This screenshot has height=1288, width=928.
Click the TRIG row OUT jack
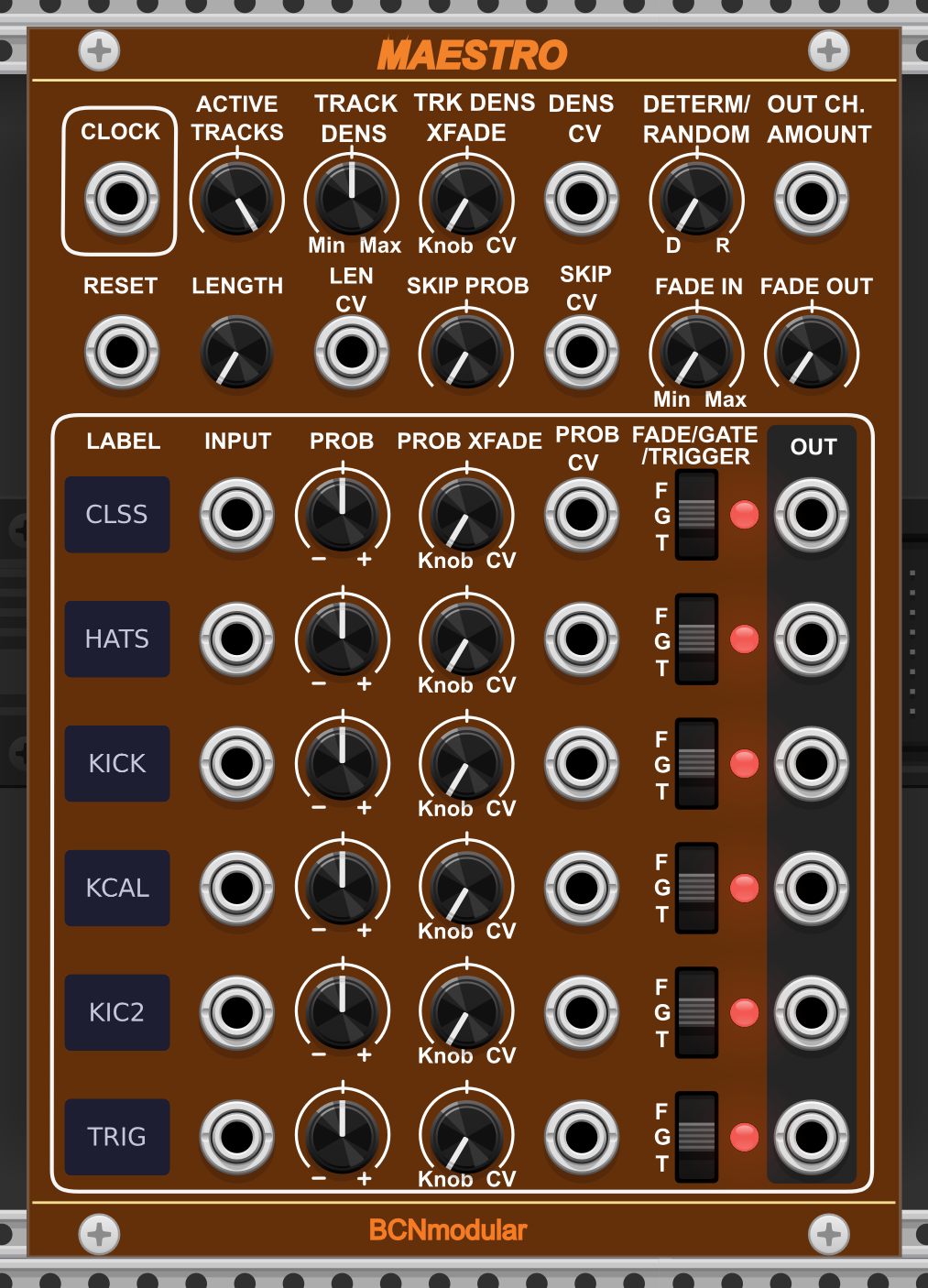pyautogui.click(x=812, y=1137)
